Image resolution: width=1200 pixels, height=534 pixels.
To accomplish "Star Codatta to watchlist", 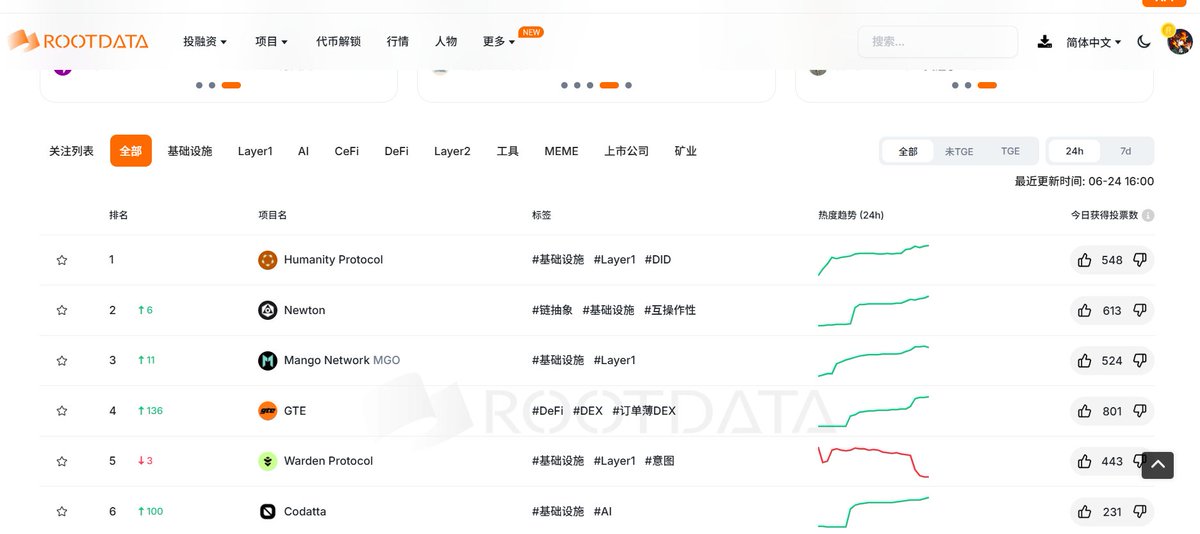I will 62,511.
